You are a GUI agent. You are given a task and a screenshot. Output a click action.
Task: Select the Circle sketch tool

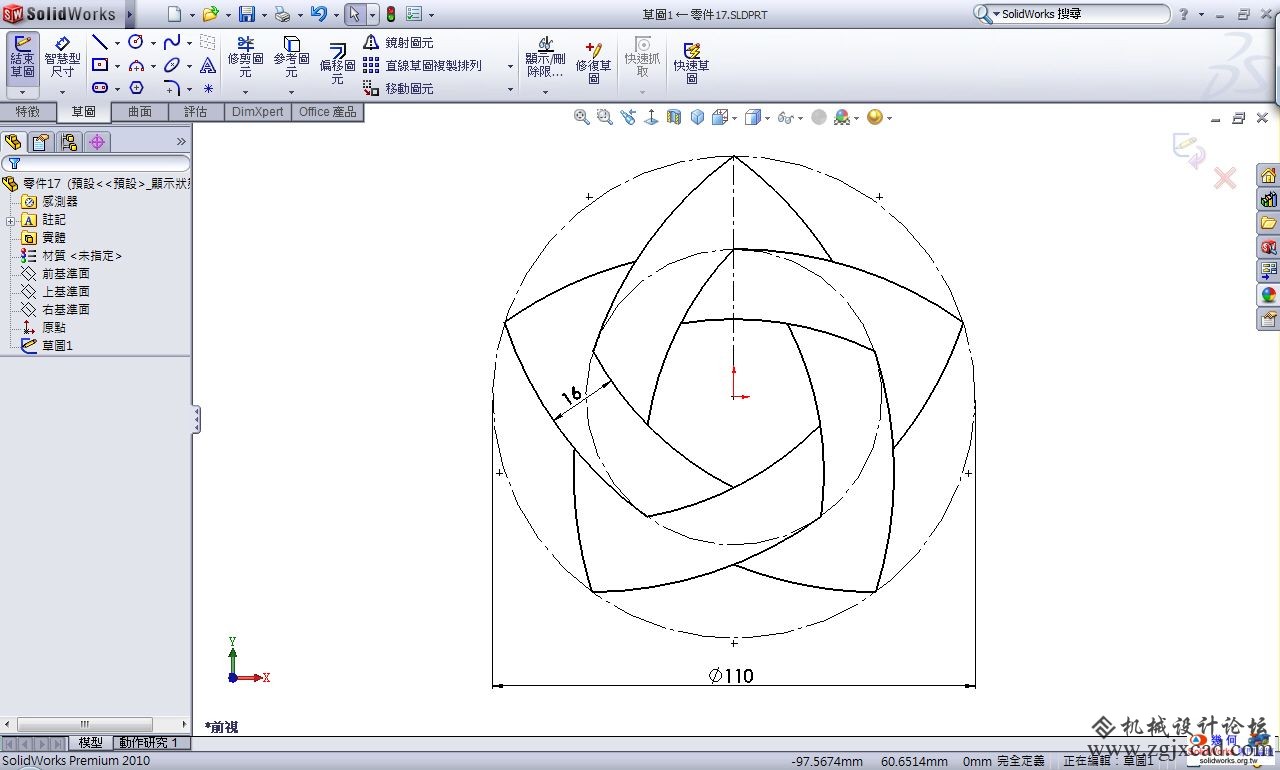tap(136, 42)
